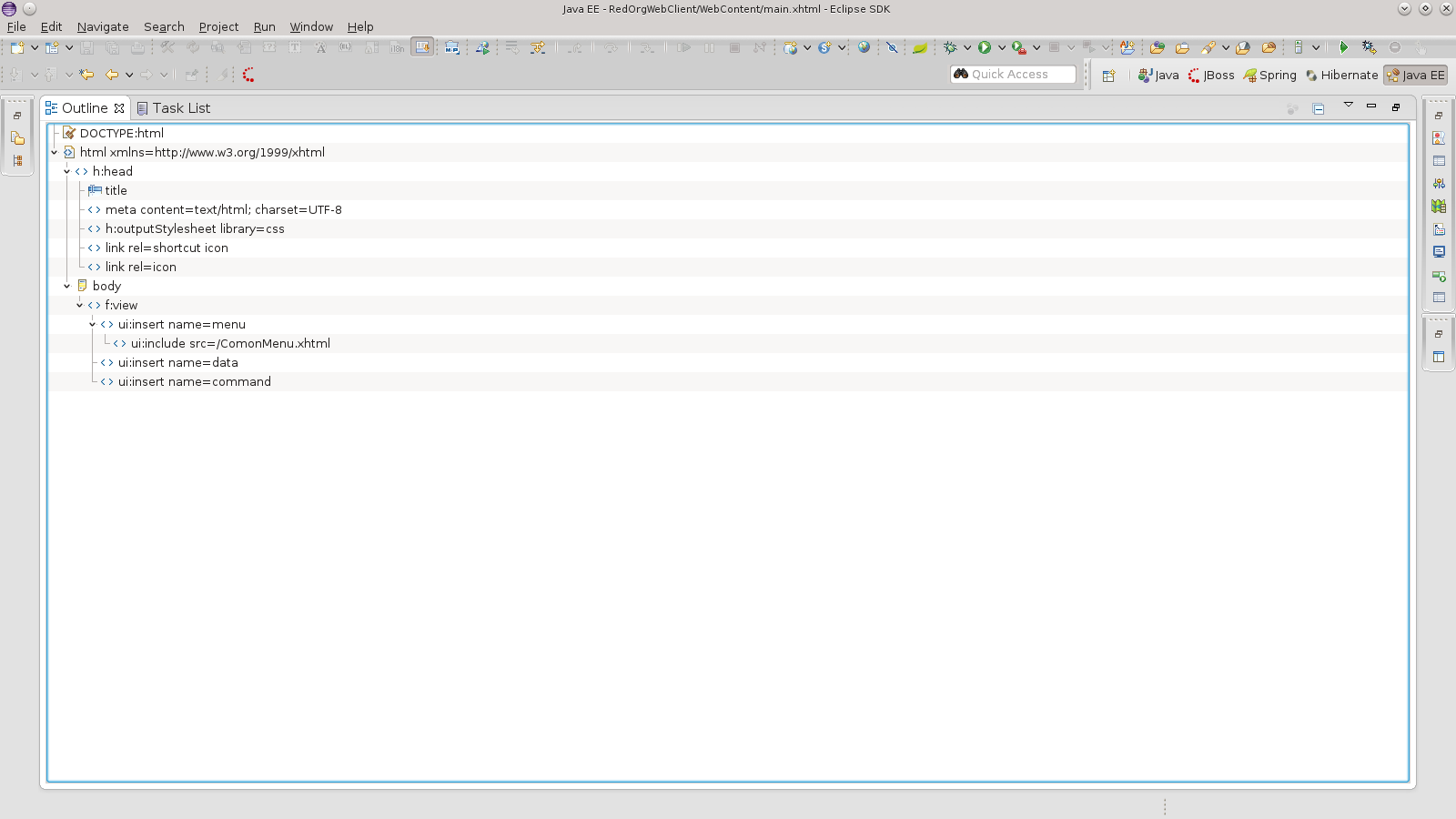Switch to the Spring perspective
Image resolution: width=1456 pixels, height=819 pixels.
tap(1269, 76)
